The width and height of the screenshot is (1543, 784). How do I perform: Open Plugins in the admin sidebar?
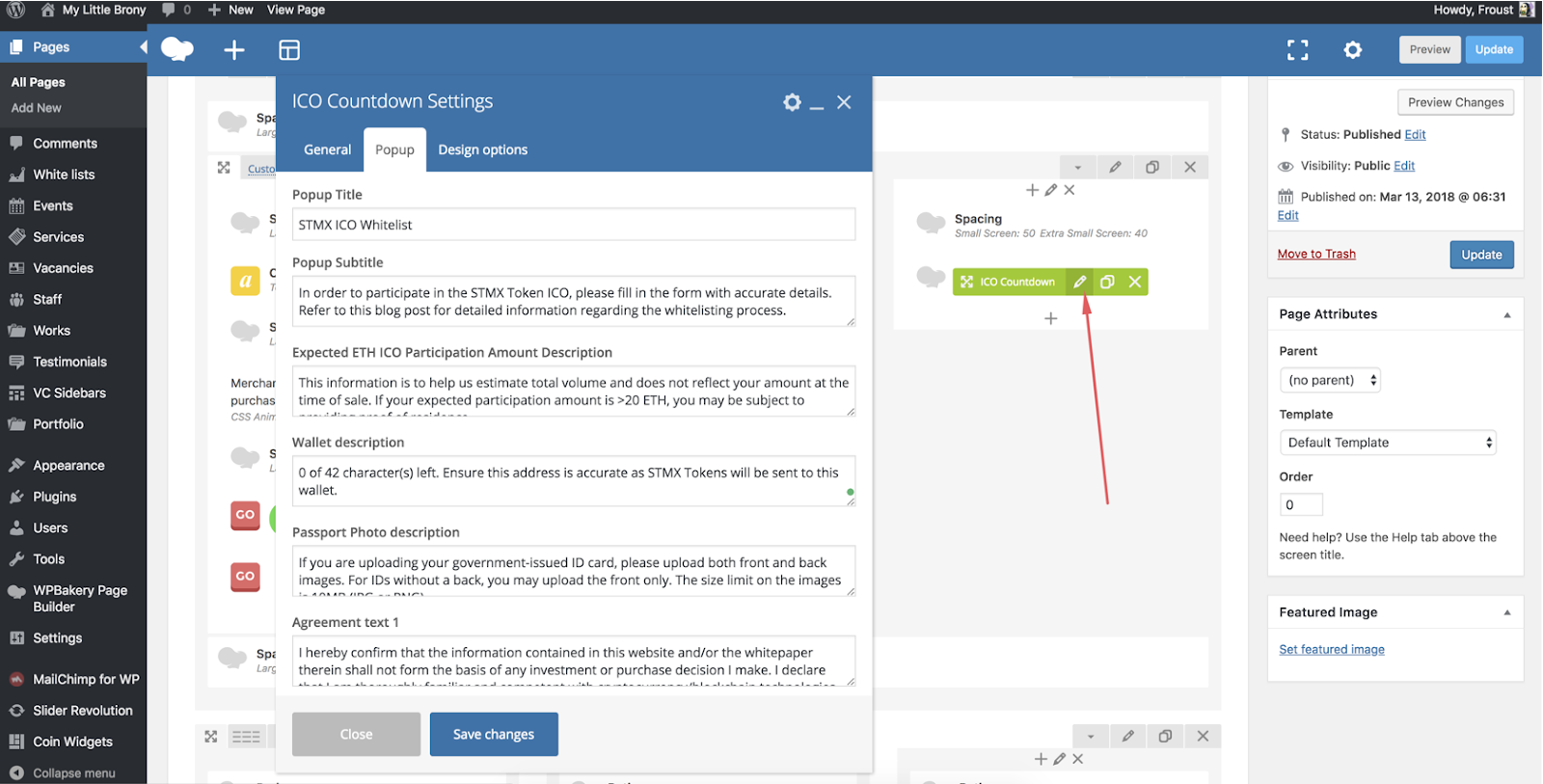coord(55,497)
